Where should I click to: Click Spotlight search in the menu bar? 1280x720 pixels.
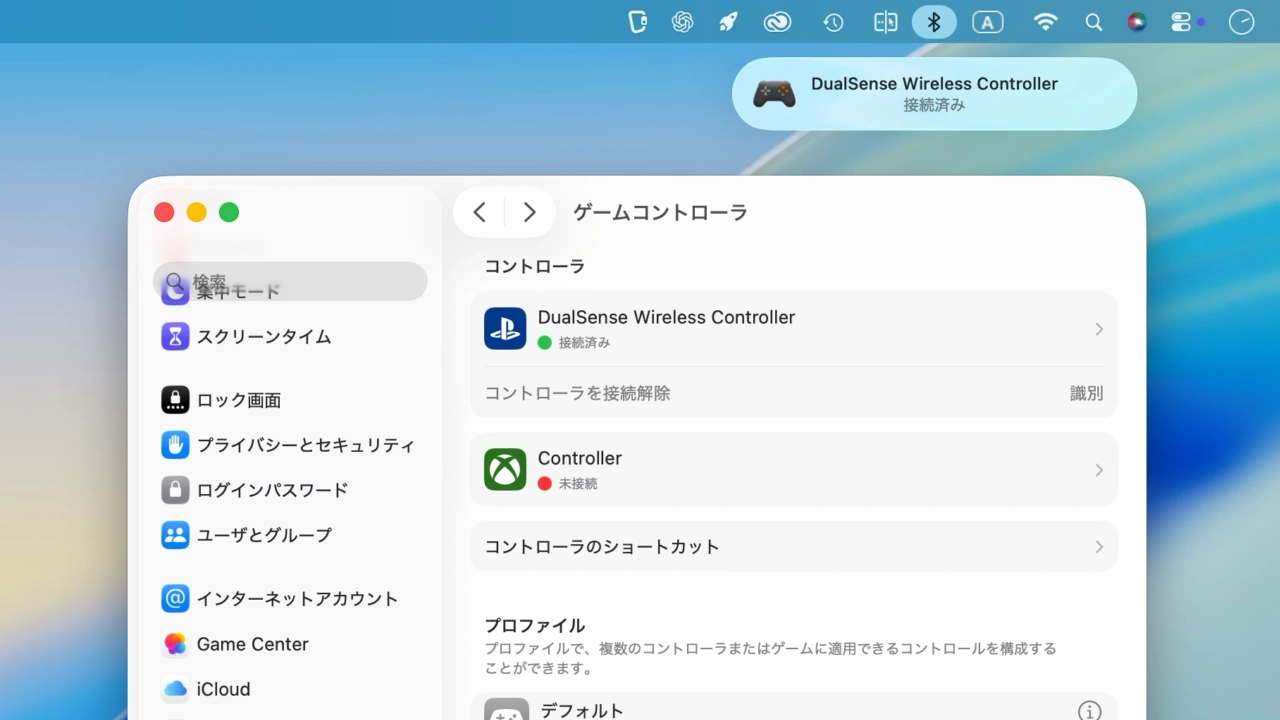pyautogui.click(x=1093, y=21)
